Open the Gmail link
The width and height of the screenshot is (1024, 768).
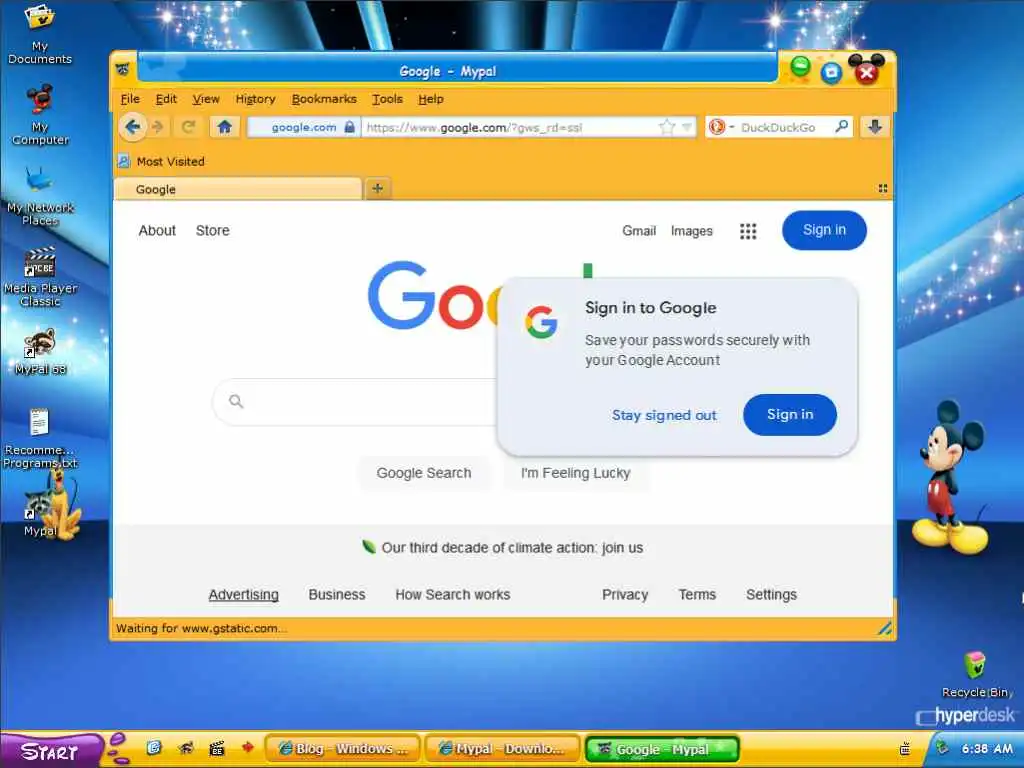point(639,231)
